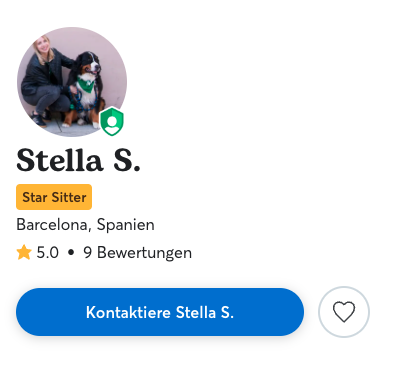Screen dimensions: 397x367
Task: Click the blonde woman in the profile picture
Action: (x=45, y=80)
